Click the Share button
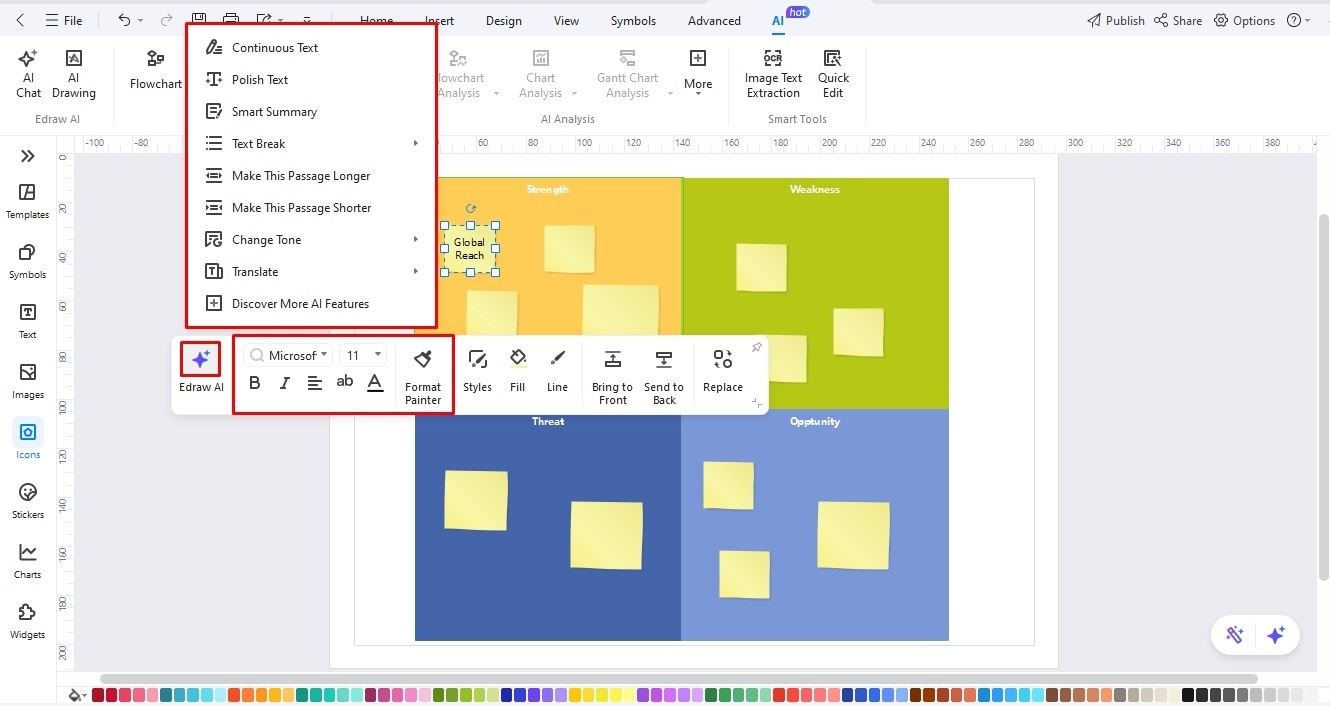The image size is (1330, 706). pyautogui.click(x=1178, y=20)
